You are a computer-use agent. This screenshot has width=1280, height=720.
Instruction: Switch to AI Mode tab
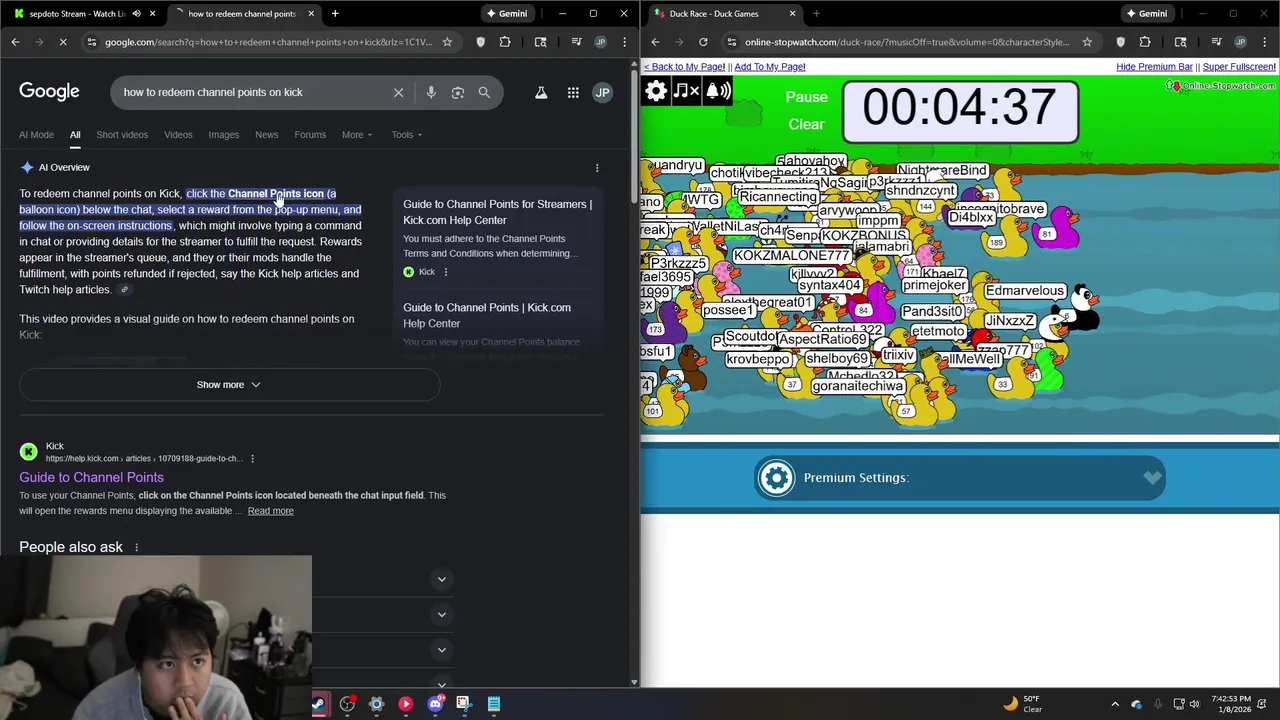tap(36, 135)
